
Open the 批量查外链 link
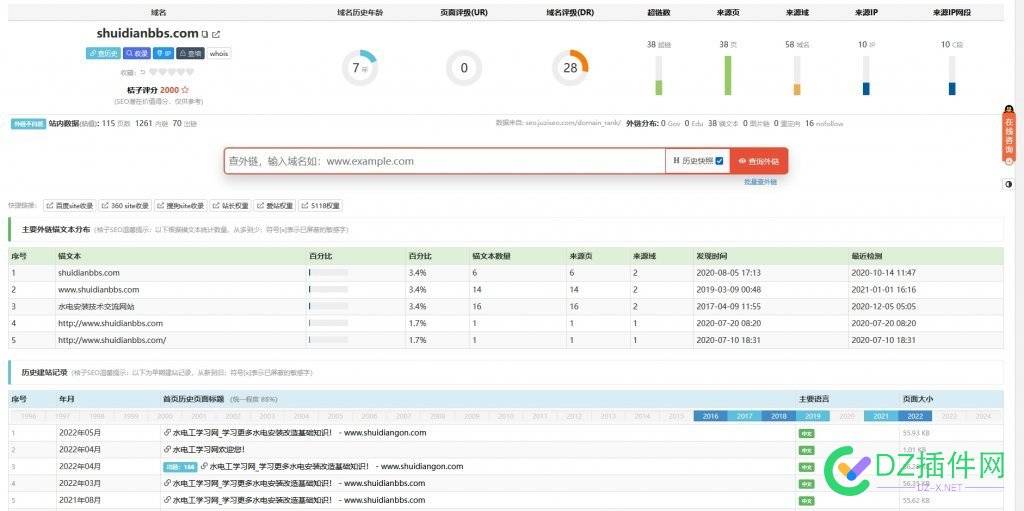pos(760,182)
